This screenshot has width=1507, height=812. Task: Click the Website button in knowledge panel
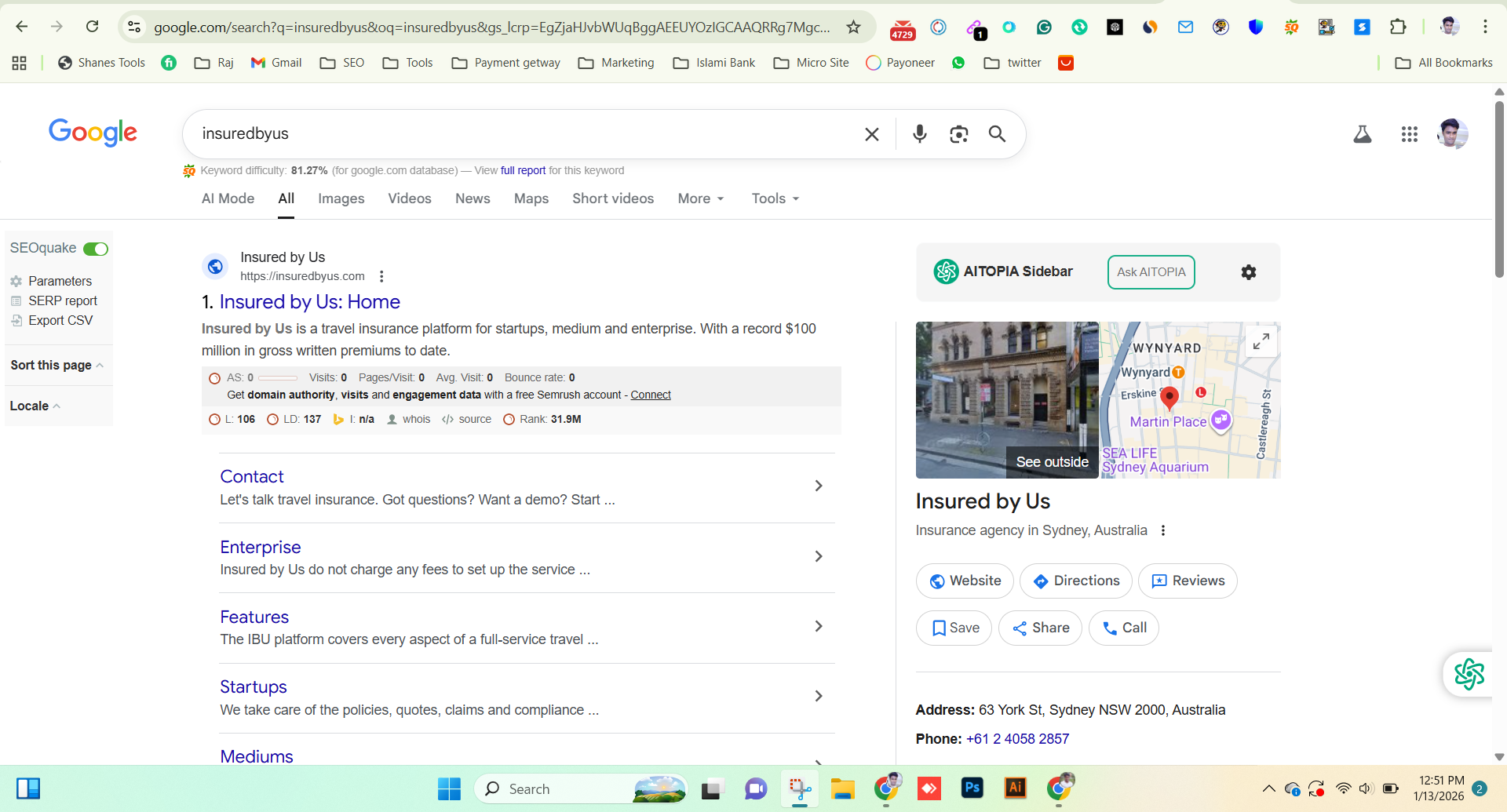point(965,581)
